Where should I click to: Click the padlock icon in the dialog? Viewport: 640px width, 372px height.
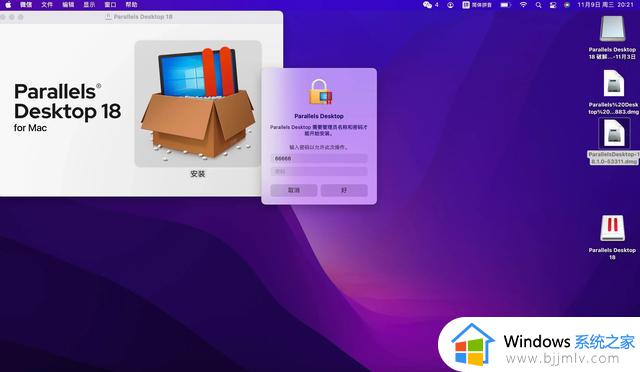click(x=319, y=92)
